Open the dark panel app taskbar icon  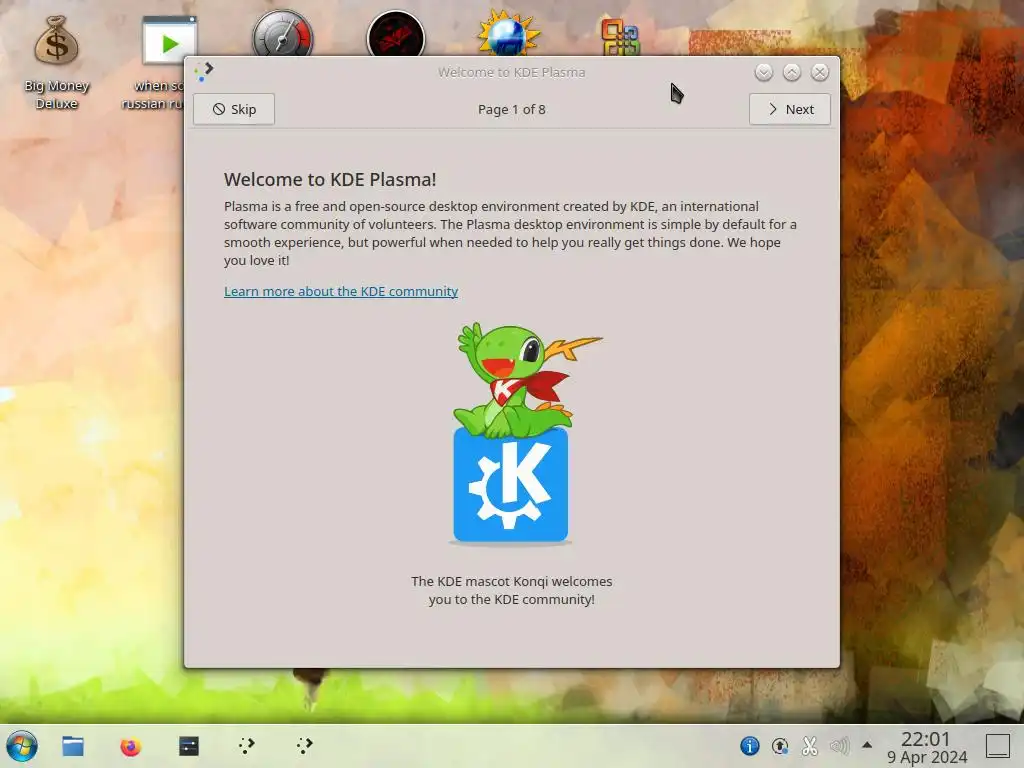click(x=189, y=746)
